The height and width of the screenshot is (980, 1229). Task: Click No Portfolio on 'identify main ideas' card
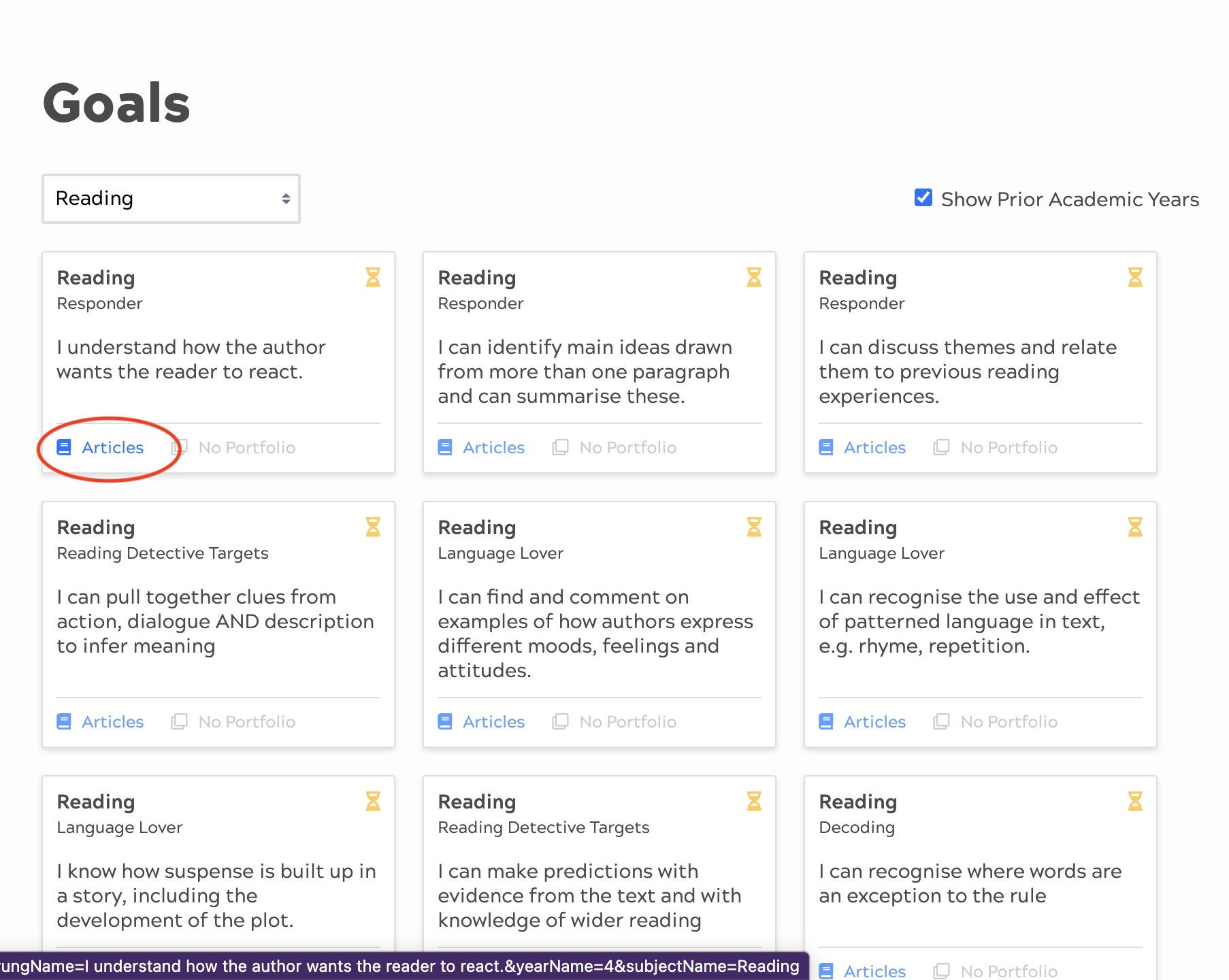(x=627, y=447)
